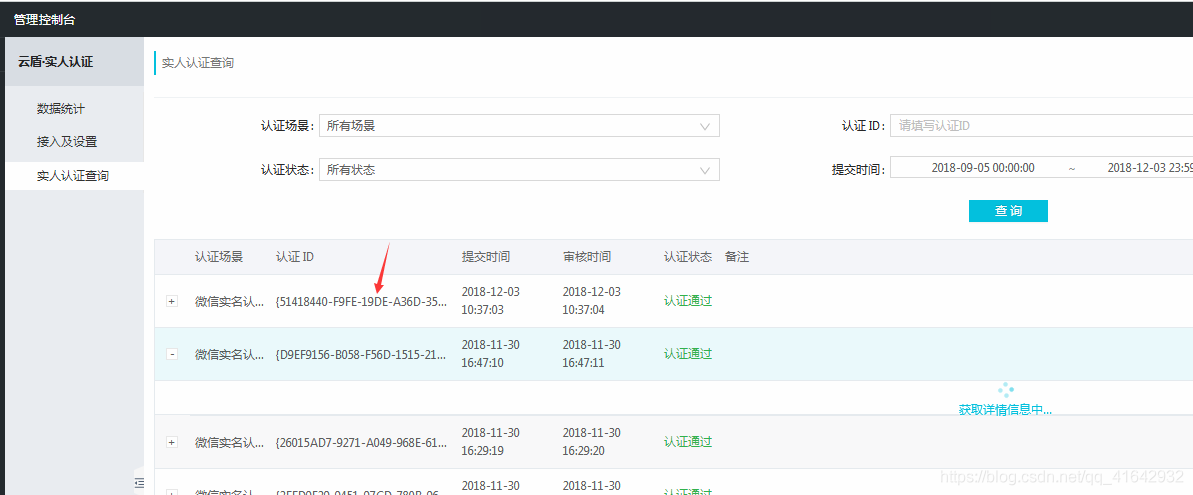
Task: Open 接入及设置 in the sidebar
Action: (x=67, y=142)
